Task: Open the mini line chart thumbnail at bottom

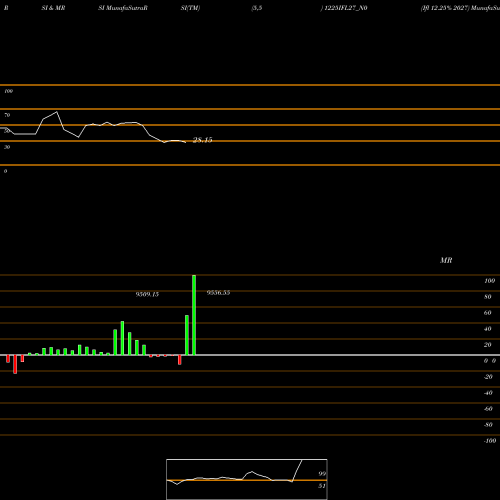Action: pos(247,479)
